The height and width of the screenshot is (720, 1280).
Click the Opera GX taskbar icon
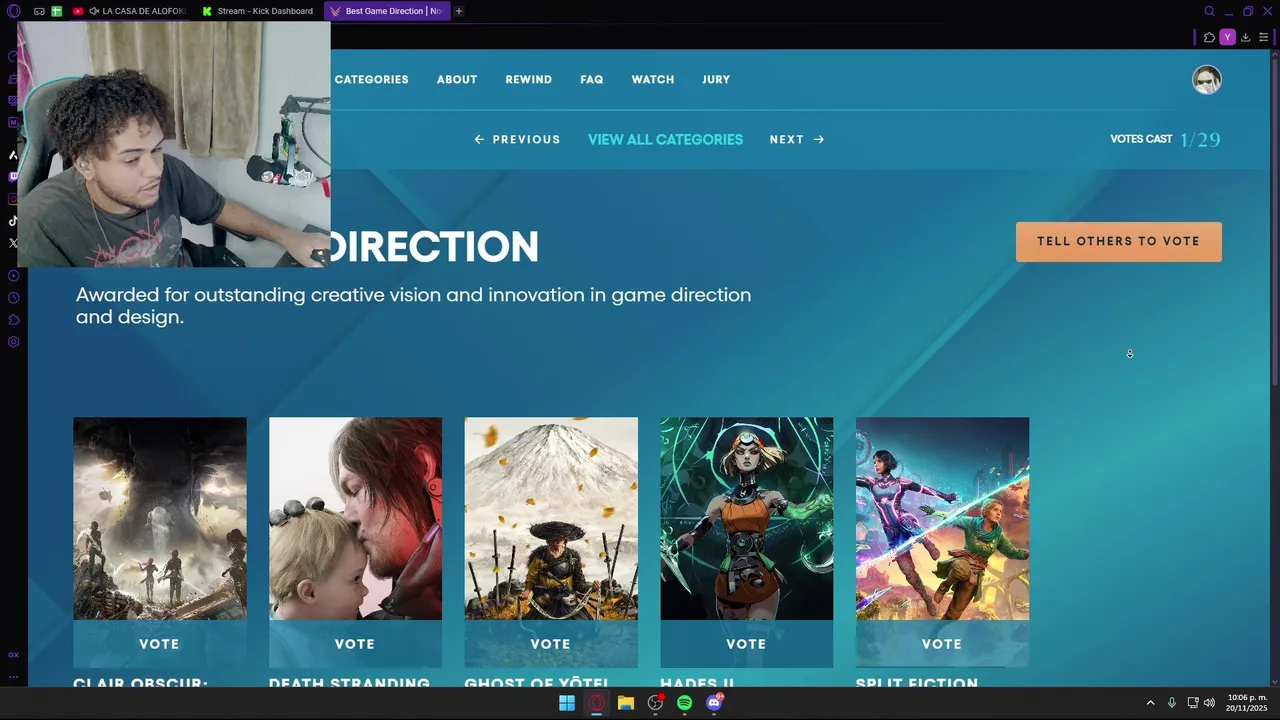click(x=597, y=703)
